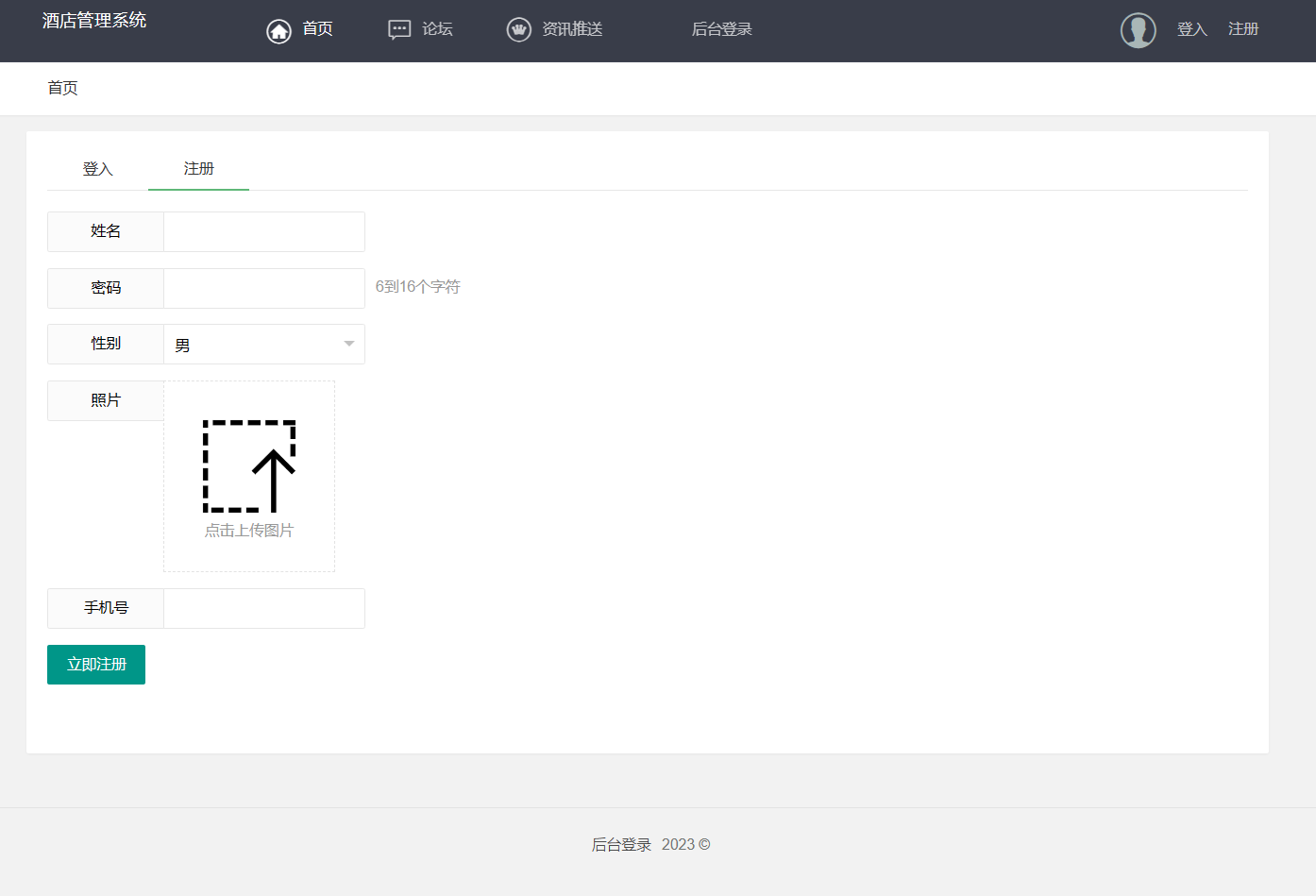Switch to the 登入 tab

pos(97,169)
